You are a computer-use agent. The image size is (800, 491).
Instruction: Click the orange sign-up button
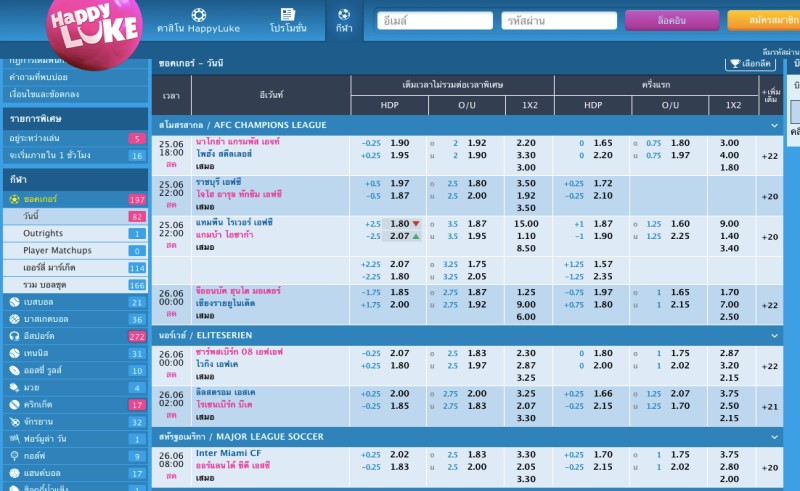764,20
